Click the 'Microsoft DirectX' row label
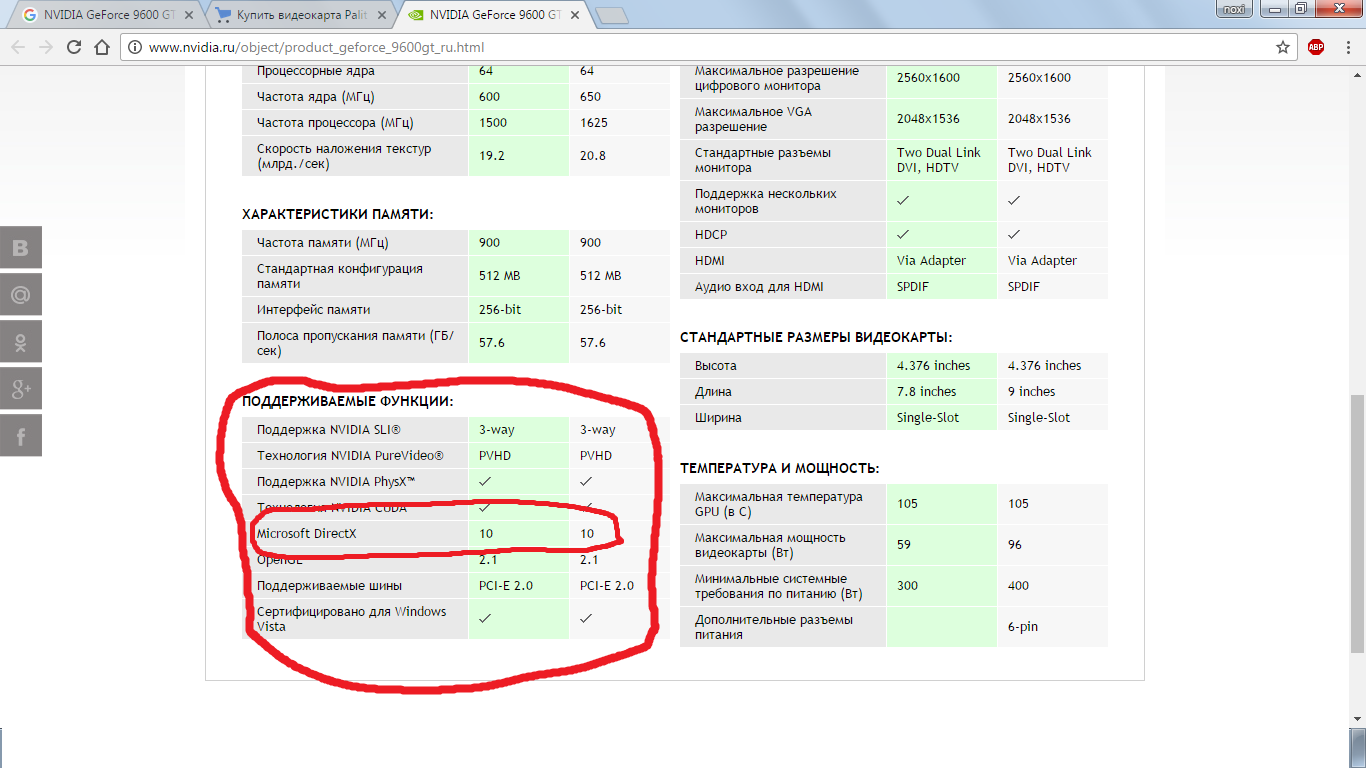 [306, 534]
